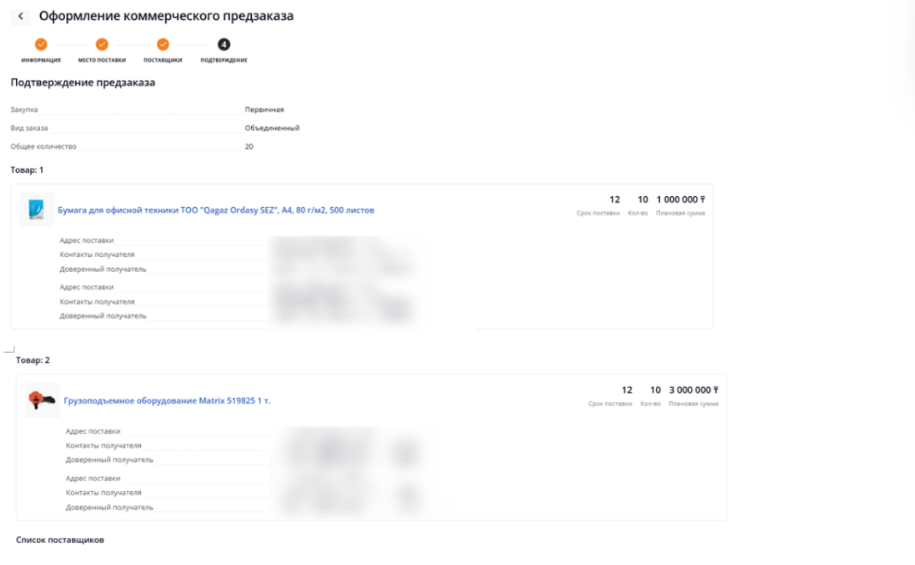Click the 1 000 000 ₸ planned sum
This screenshot has width=915, height=565.
[x=681, y=200]
